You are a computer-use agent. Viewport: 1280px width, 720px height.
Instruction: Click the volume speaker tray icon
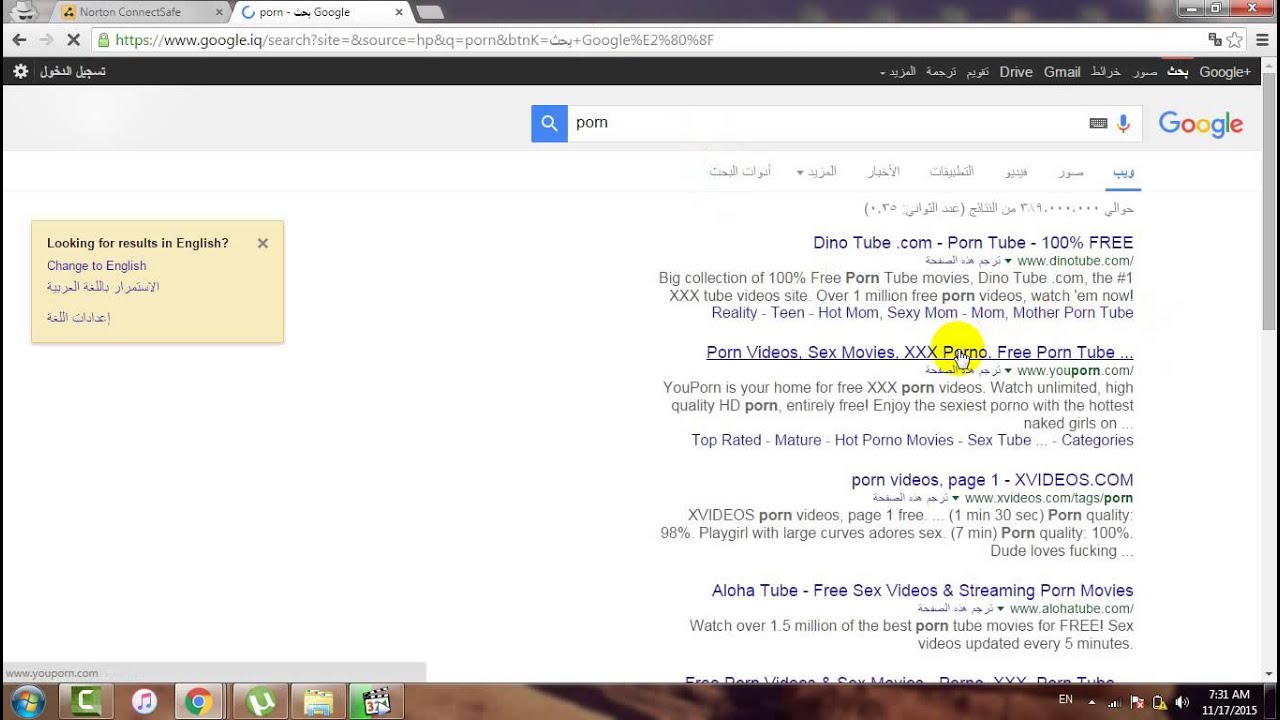(x=1182, y=702)
